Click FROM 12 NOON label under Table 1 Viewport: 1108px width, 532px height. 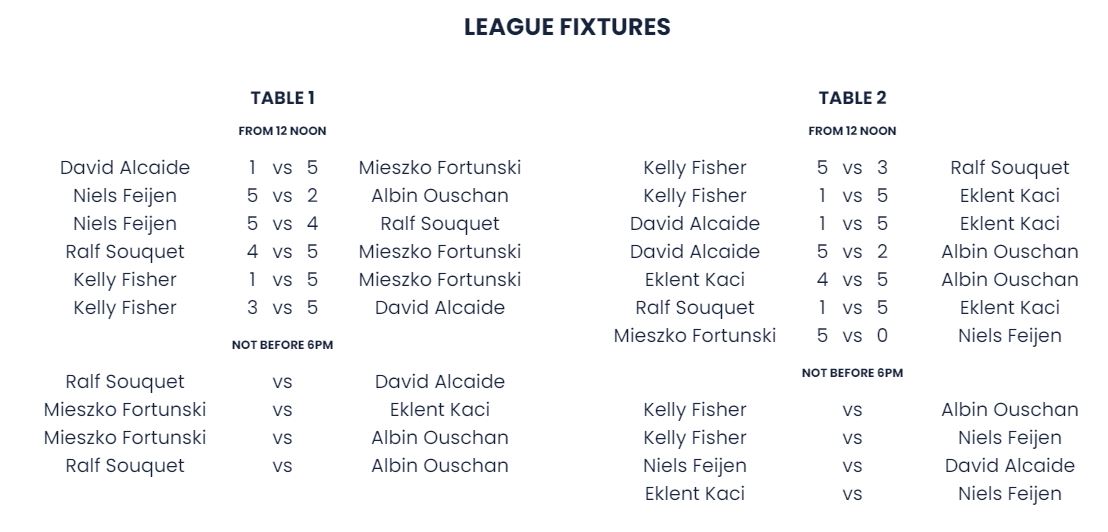pyautogui.click(x=282, y=131)
